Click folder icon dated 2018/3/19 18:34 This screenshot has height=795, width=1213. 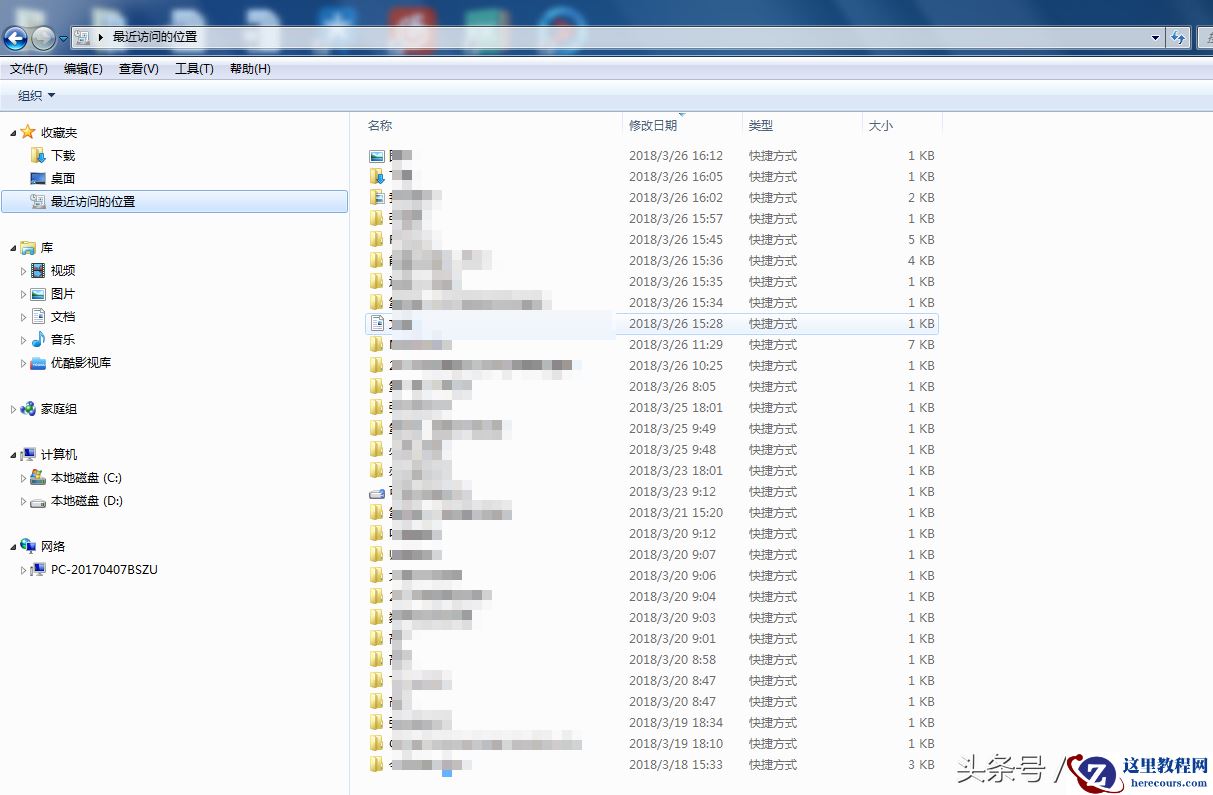click(376, 723)
